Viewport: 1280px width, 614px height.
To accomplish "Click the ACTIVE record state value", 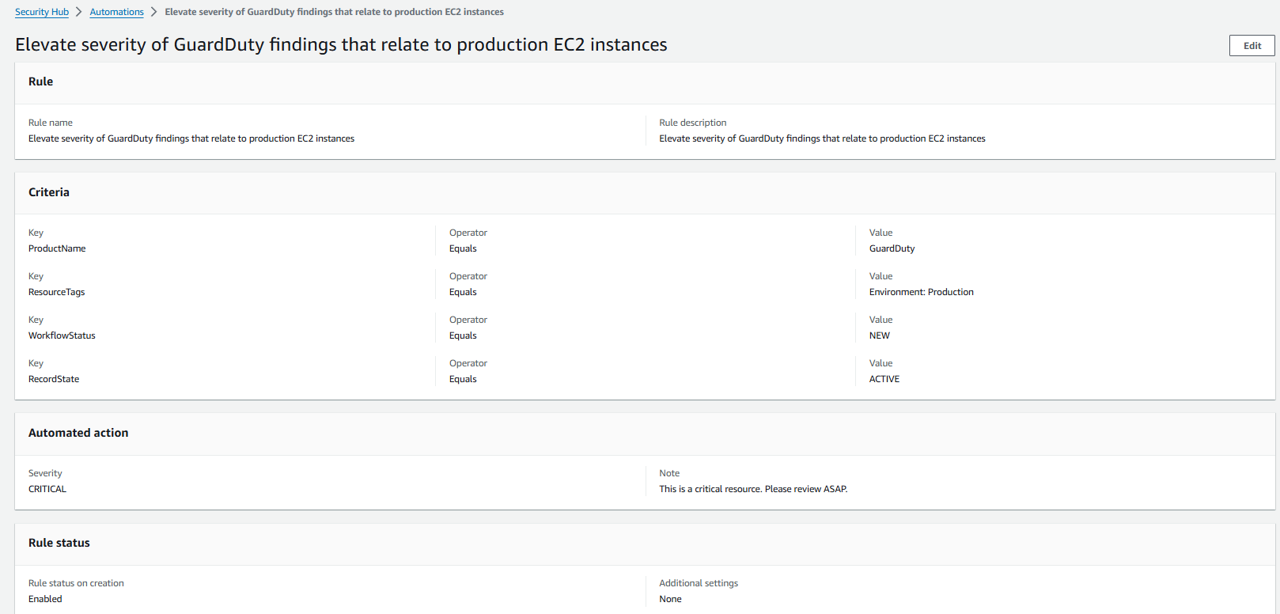I will pyautogui.click(x=884, y=380).
